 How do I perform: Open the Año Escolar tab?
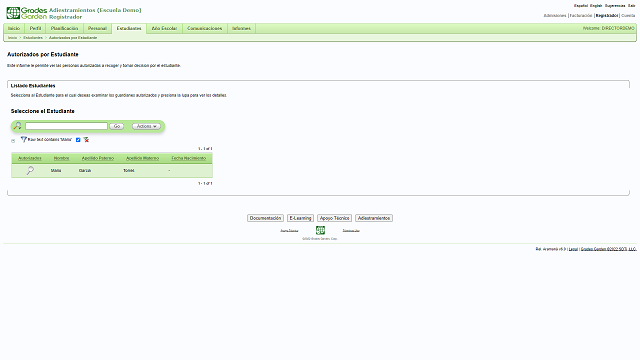click(x=164, y=29)
